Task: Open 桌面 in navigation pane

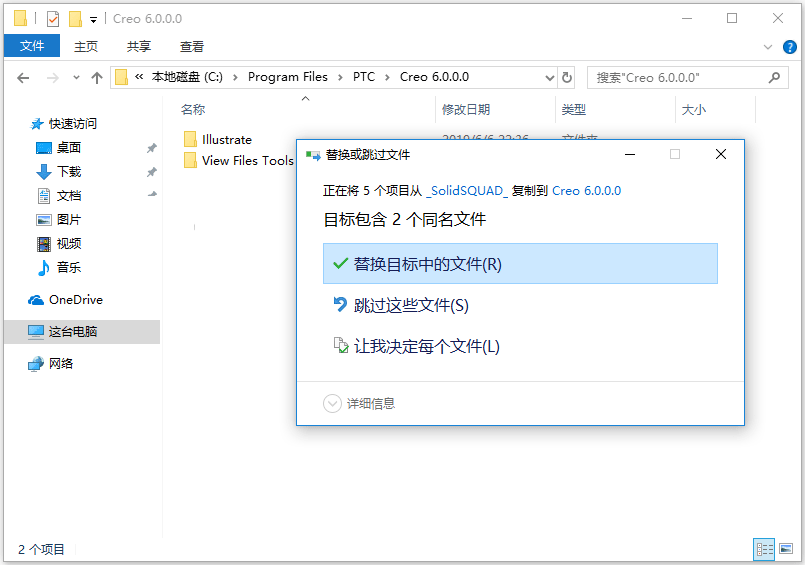Action: click(59, 148)
